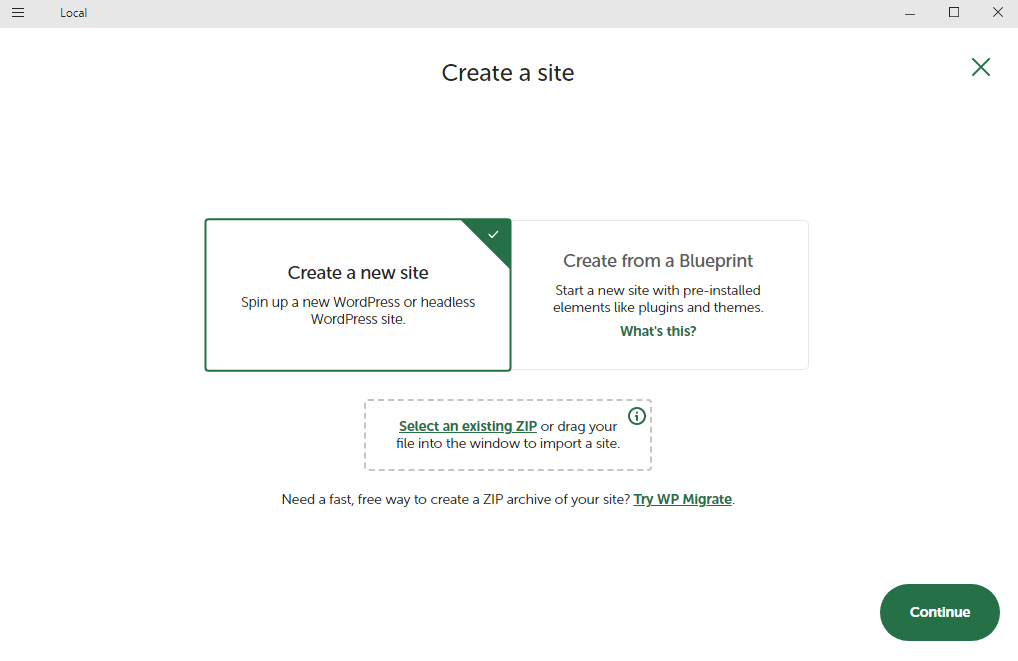The width and height of the screenshot is (1018, 661).
Task: Maximize the Local window
Action: click(x=954, y=13)
